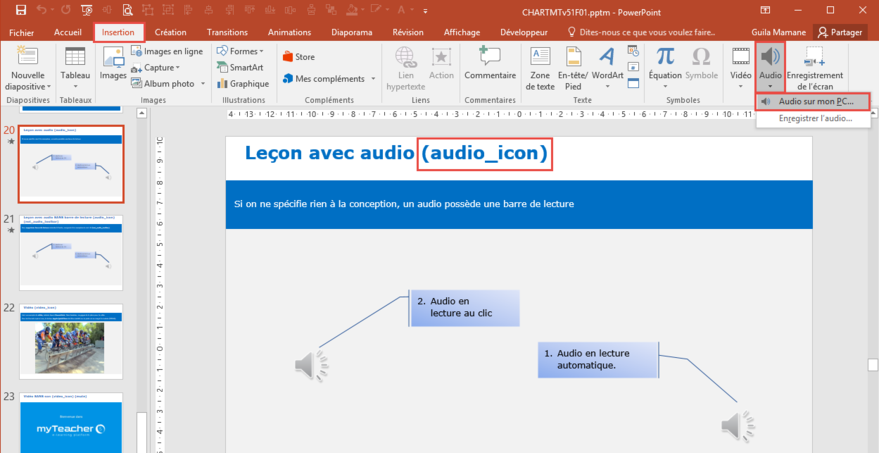Click the Tableau insert table icon
The width and height of the screenshot is (879, 453).
click(x=74, y=62)
